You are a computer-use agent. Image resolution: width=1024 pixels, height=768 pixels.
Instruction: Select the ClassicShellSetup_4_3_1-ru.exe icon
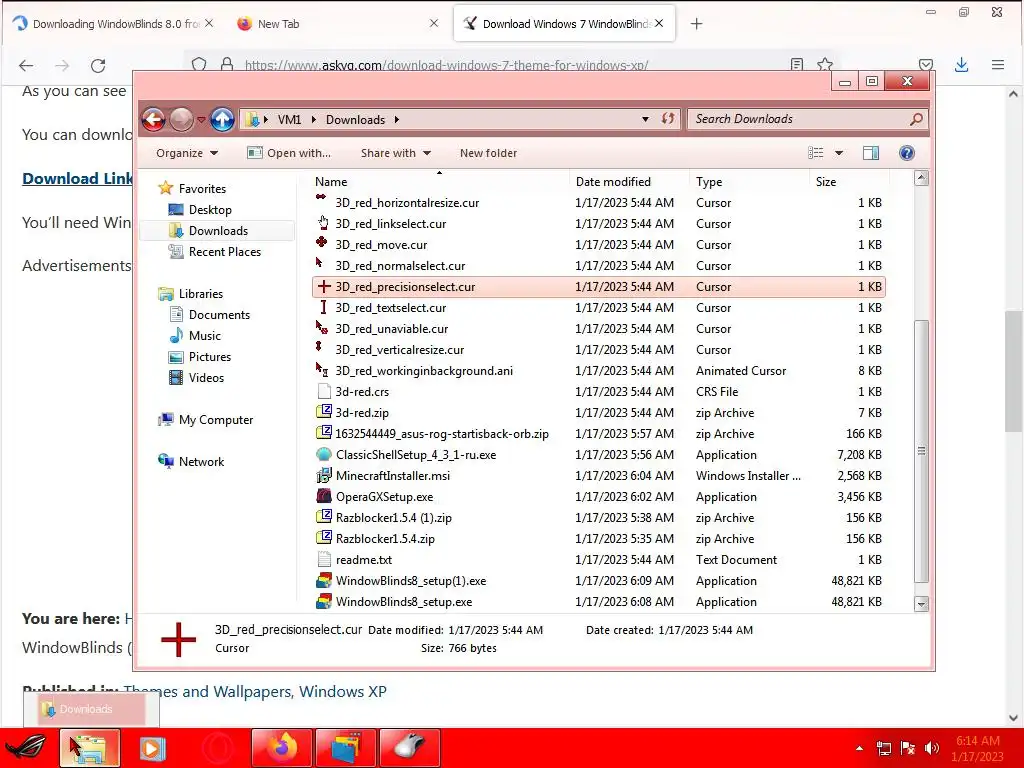point(323,455)
